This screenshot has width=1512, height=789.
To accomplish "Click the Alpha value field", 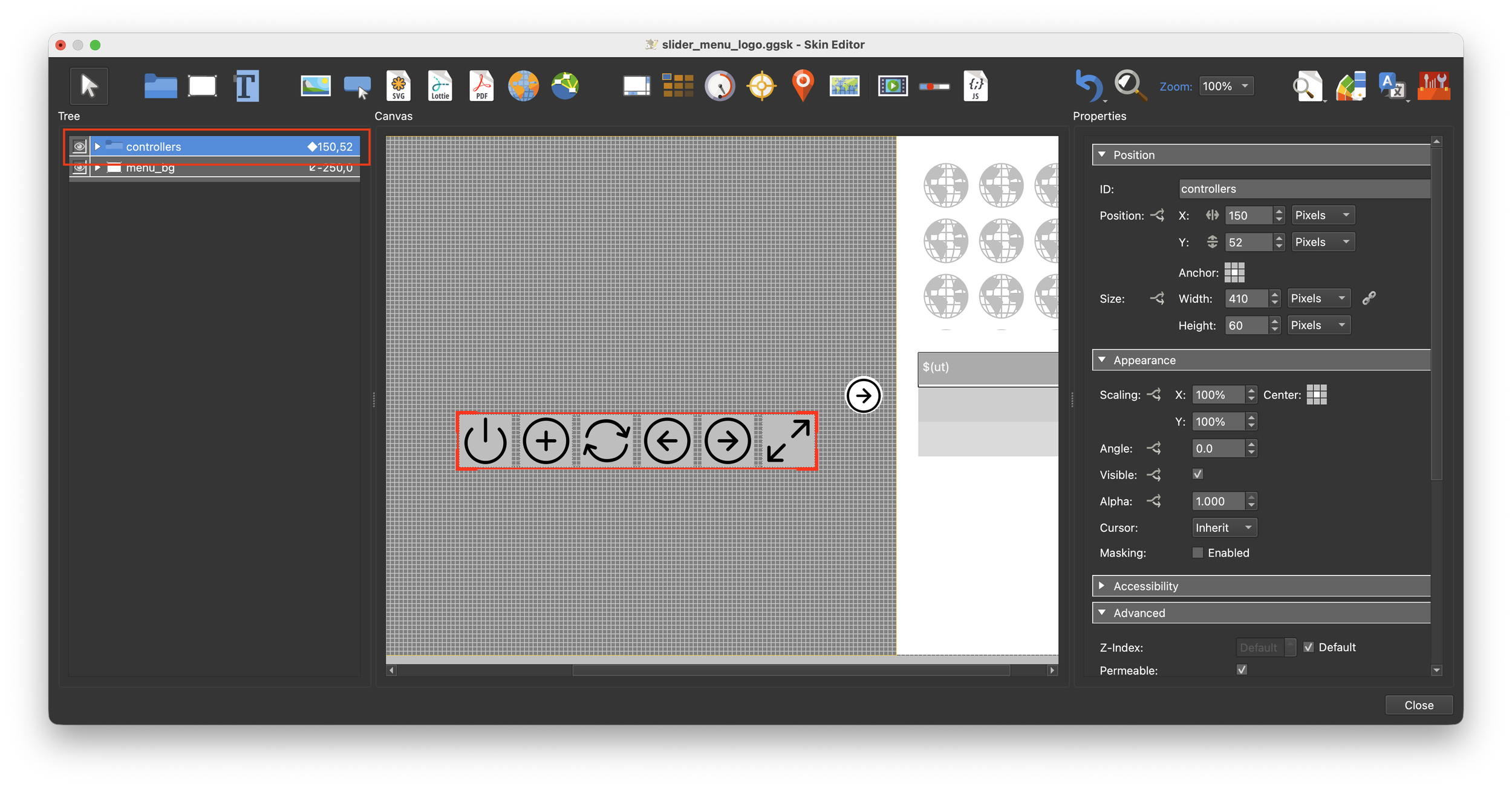I will tap(1218, 501).
